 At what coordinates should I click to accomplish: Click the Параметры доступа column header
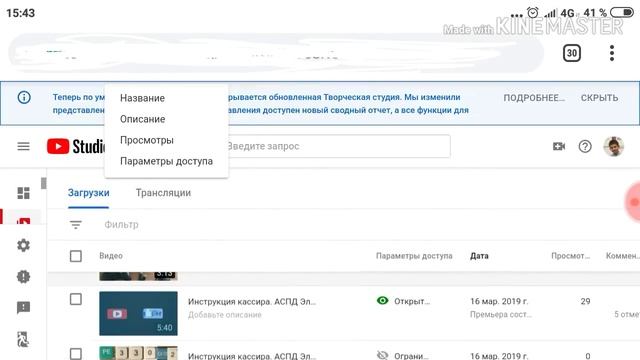tap(414, 256)
